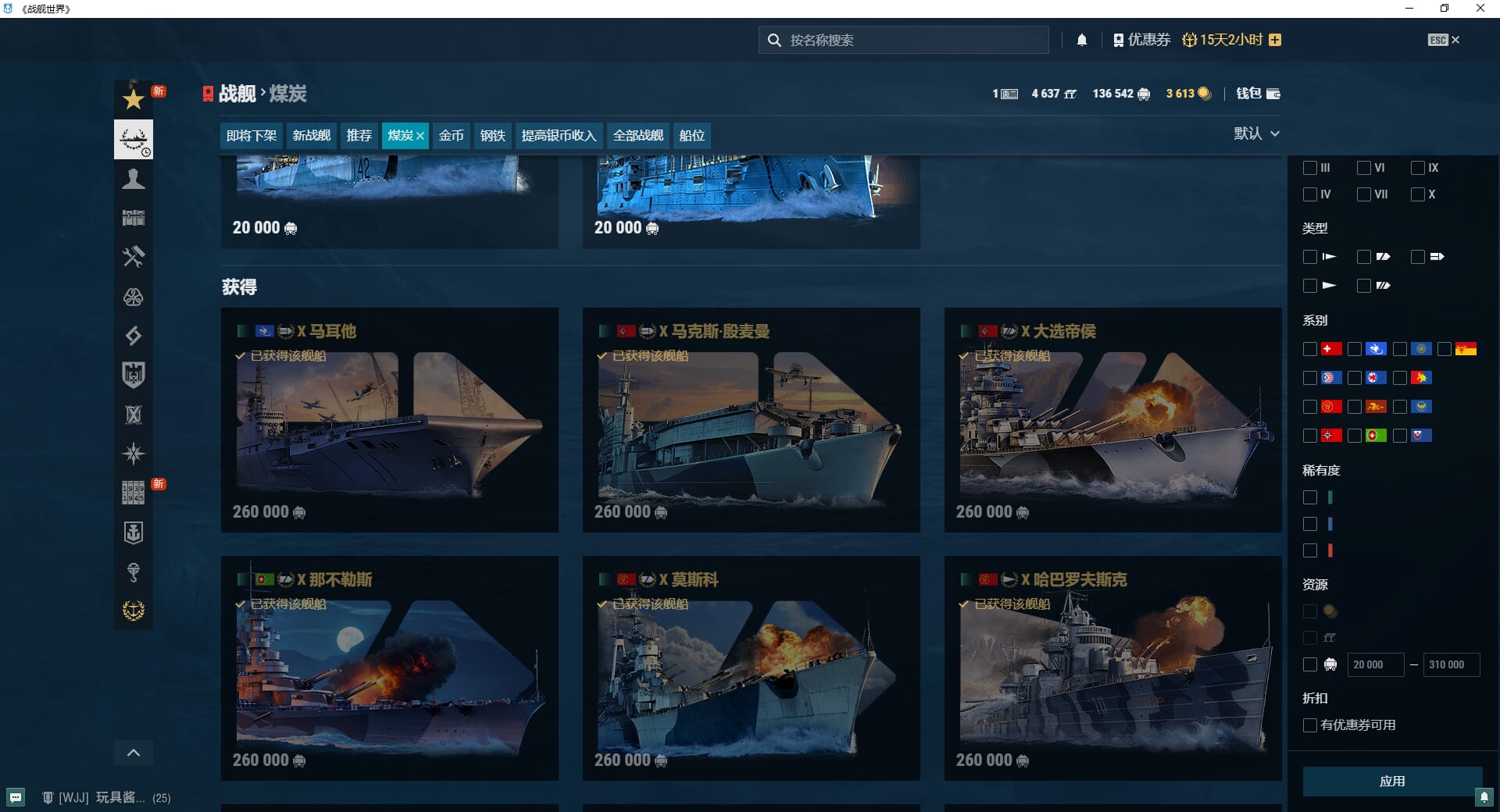The image size is (1500, 812).
Task: Open the featured star section in sidebar
Action: click(x=134, y=99)
